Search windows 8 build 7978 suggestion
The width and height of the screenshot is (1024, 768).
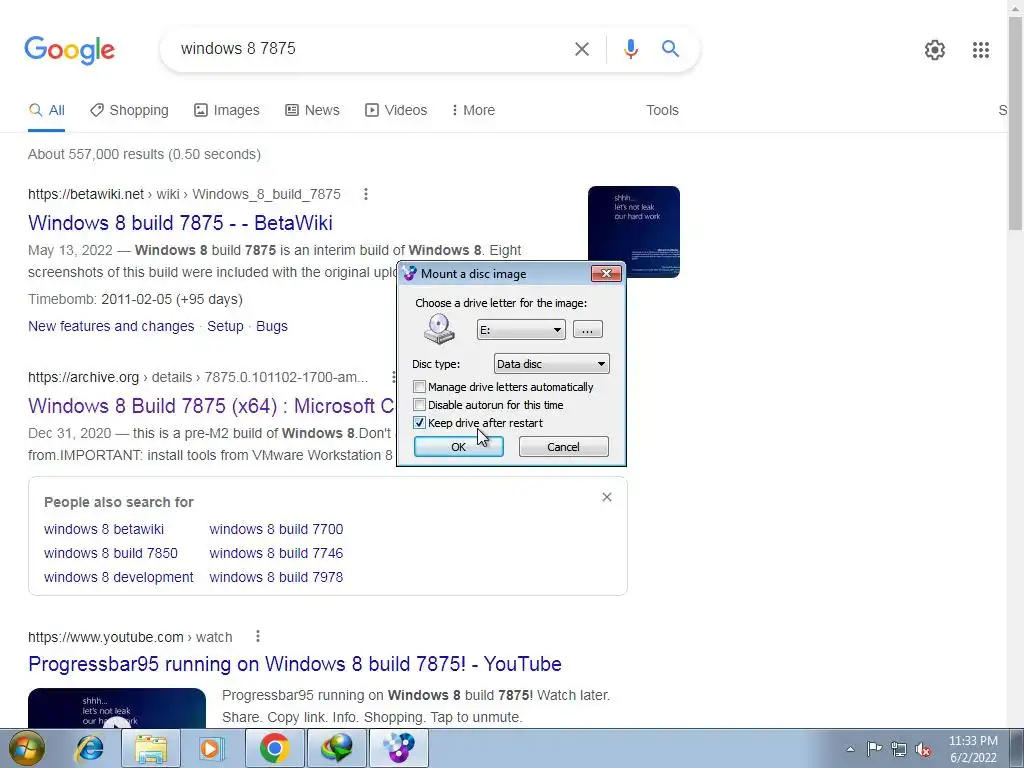coord(276,577)
